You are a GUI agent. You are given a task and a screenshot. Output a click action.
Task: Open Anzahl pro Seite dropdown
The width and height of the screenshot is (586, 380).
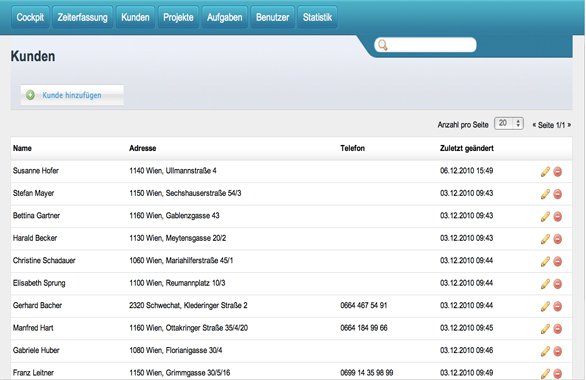509,123
